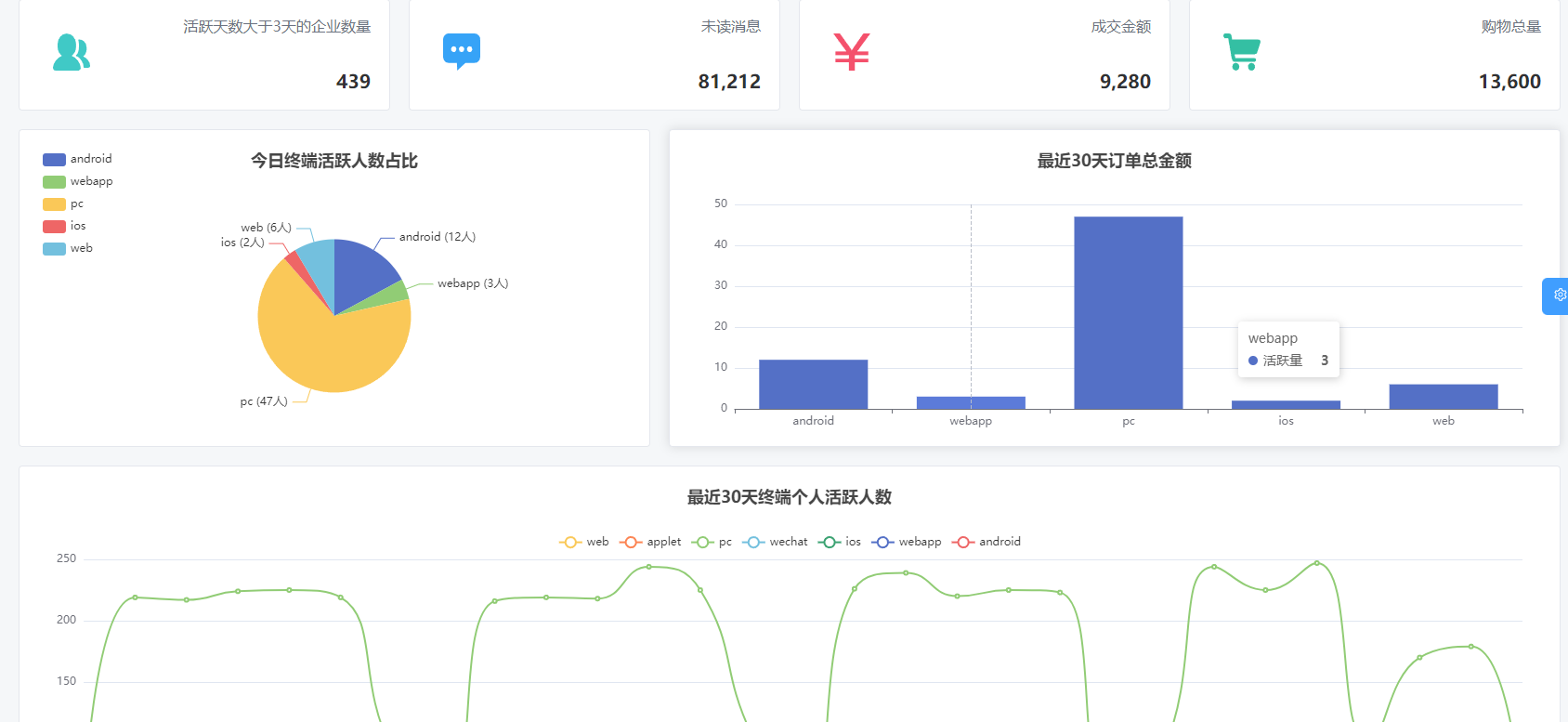This screenshot has height=722, width=1568.
Task: Toggle android series in line chart legend
Action: 987,542
